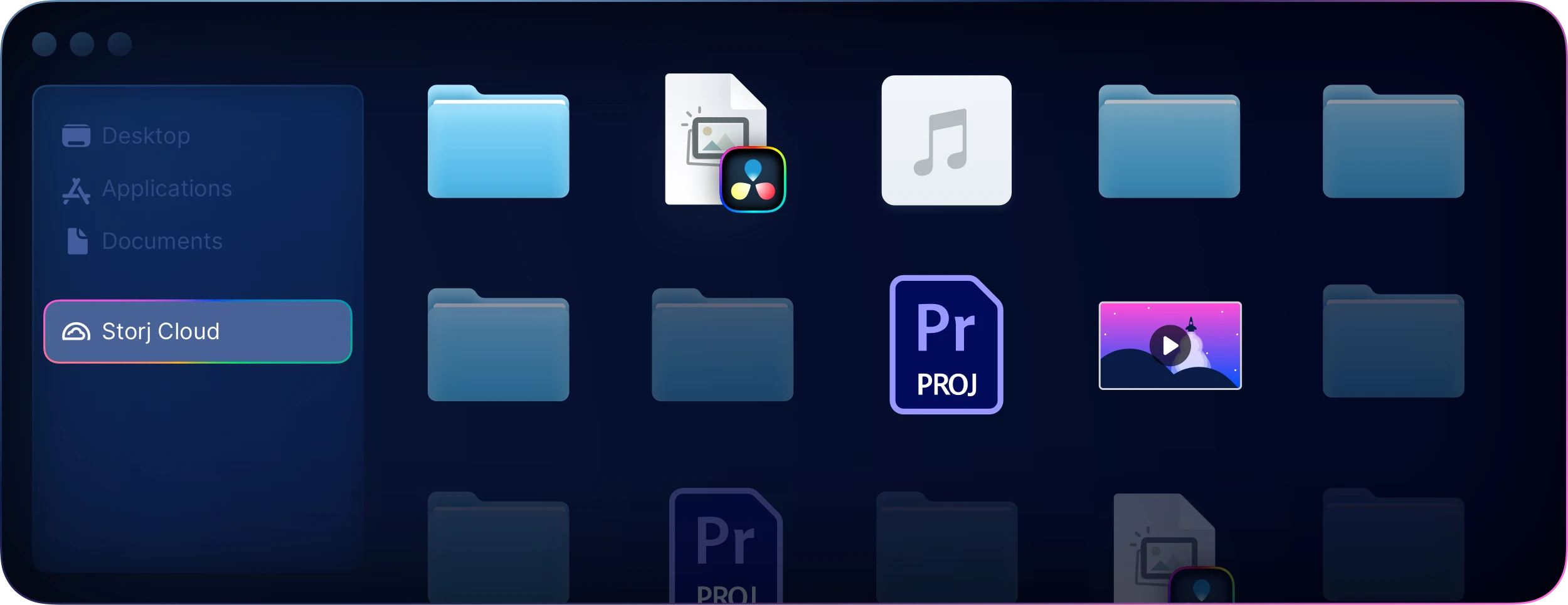Screen dimensions: 1568x605
Task: Go to Applications in the sidebar
Action: coord(147,189)
